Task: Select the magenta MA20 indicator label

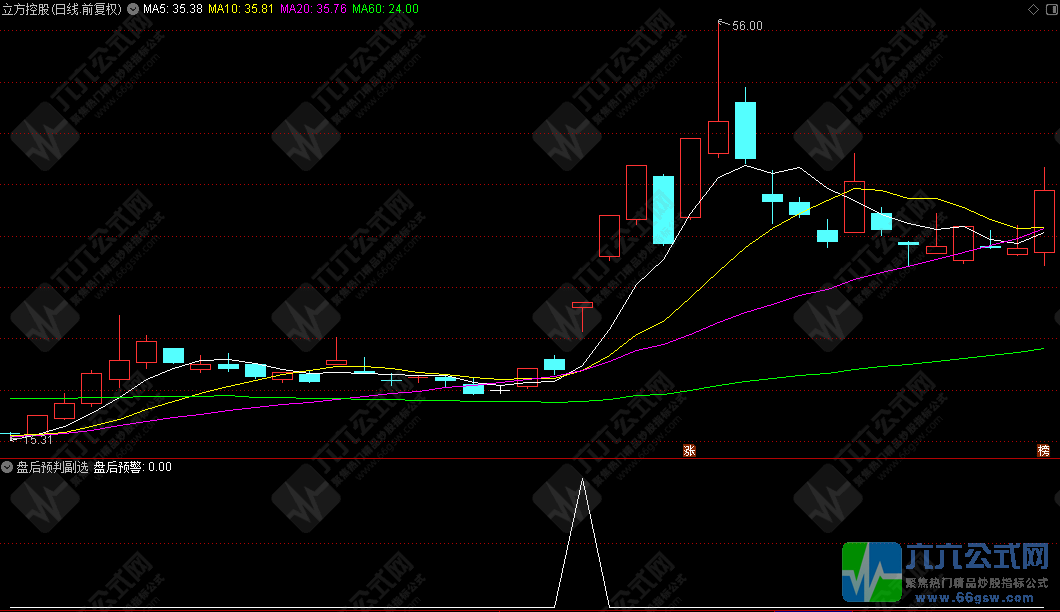Action: pyautogui.click(x=314, y=8)
